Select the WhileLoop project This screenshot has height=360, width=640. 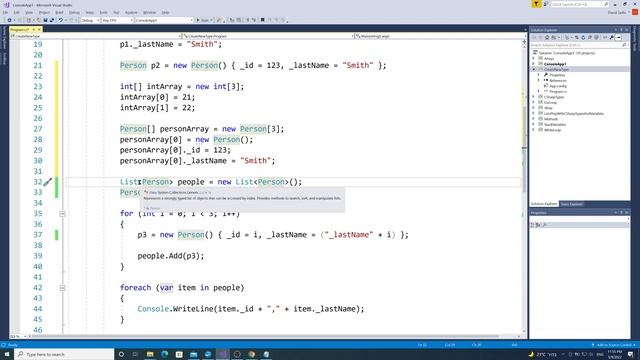pos(552,130)
